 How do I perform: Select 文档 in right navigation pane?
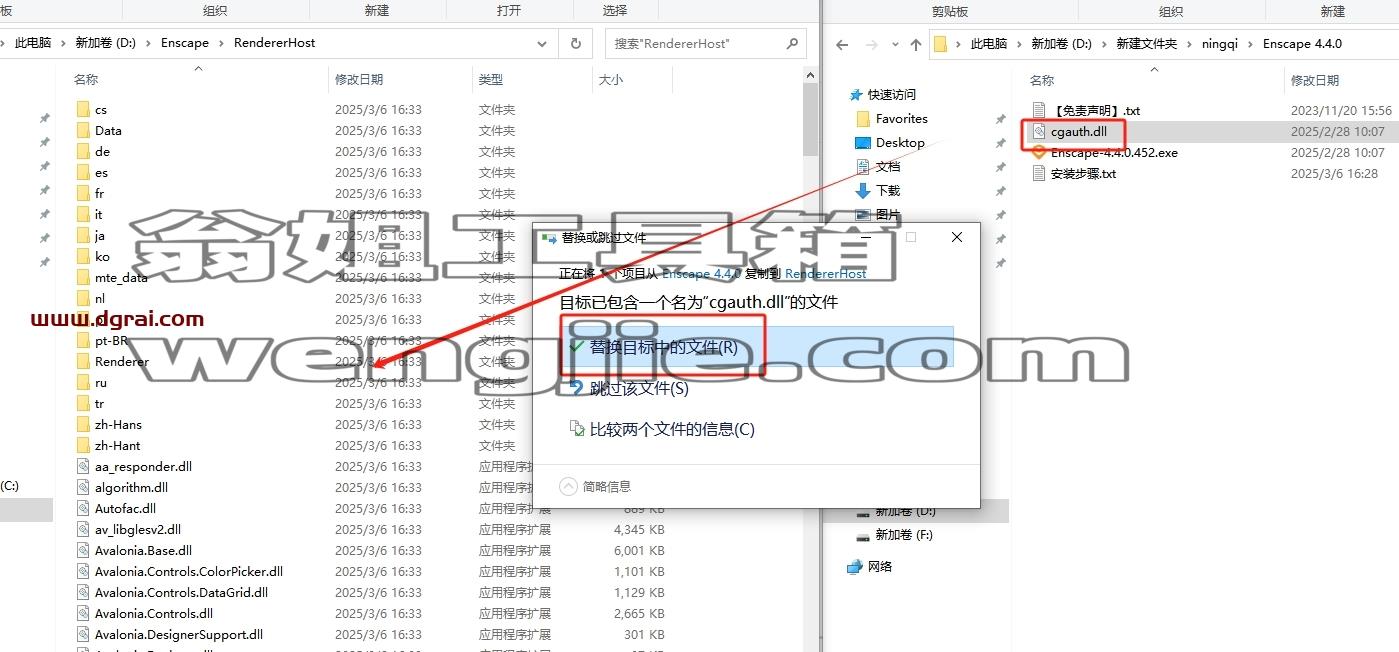[x=888, y=167]
